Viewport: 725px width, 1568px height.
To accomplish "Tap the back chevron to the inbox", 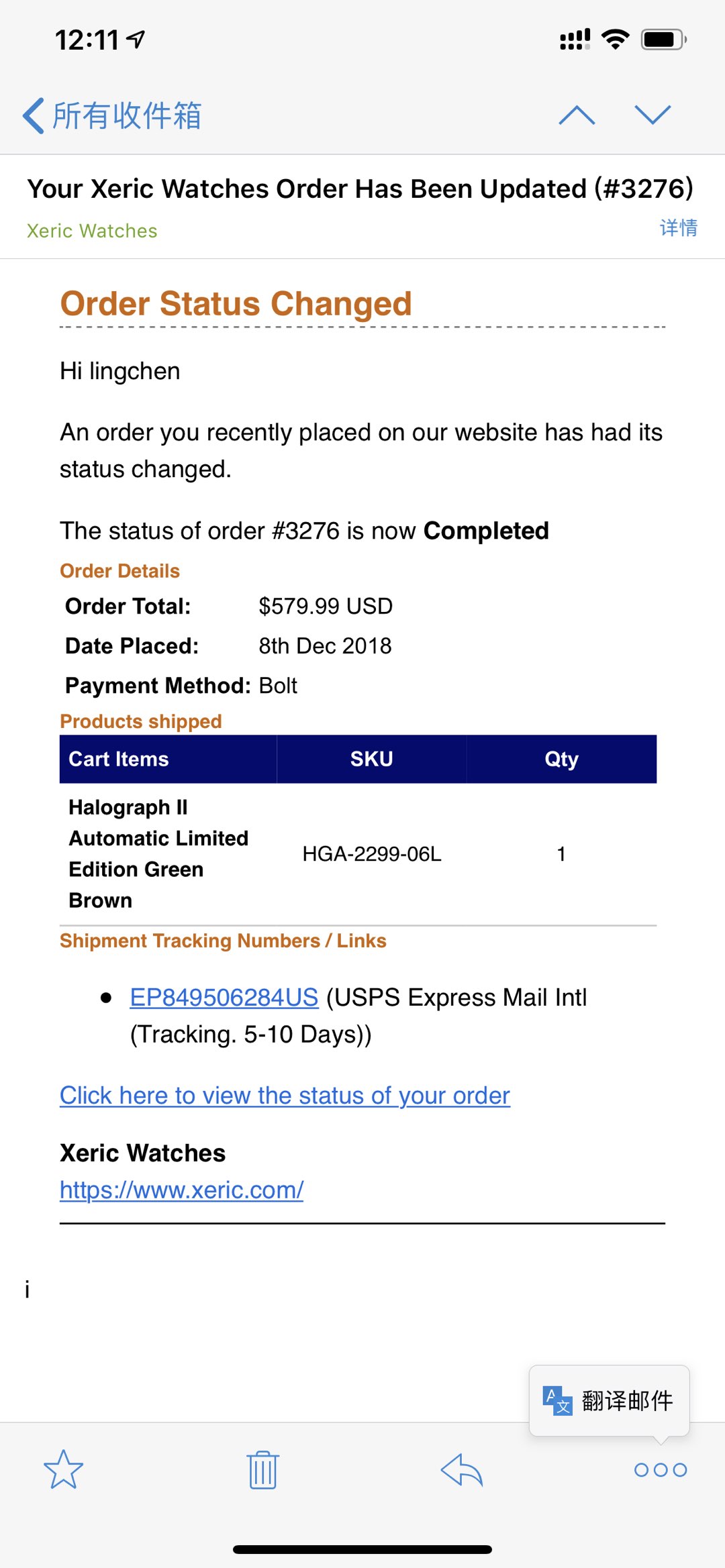I will tap(34, 115).
